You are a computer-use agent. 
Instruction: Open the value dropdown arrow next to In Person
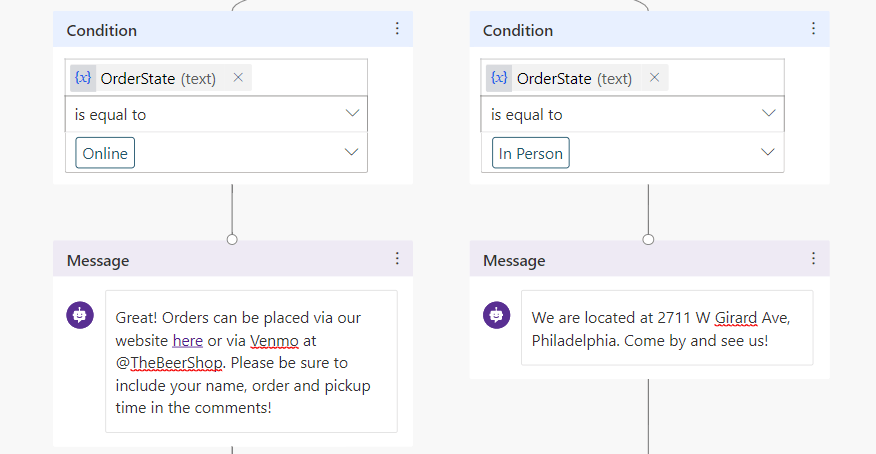coord(768,153)
